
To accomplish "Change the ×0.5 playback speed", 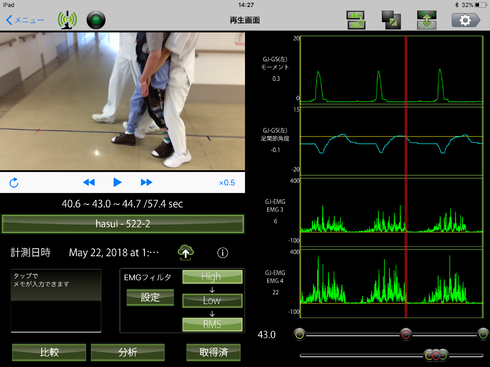I will [x=227, y=183].
